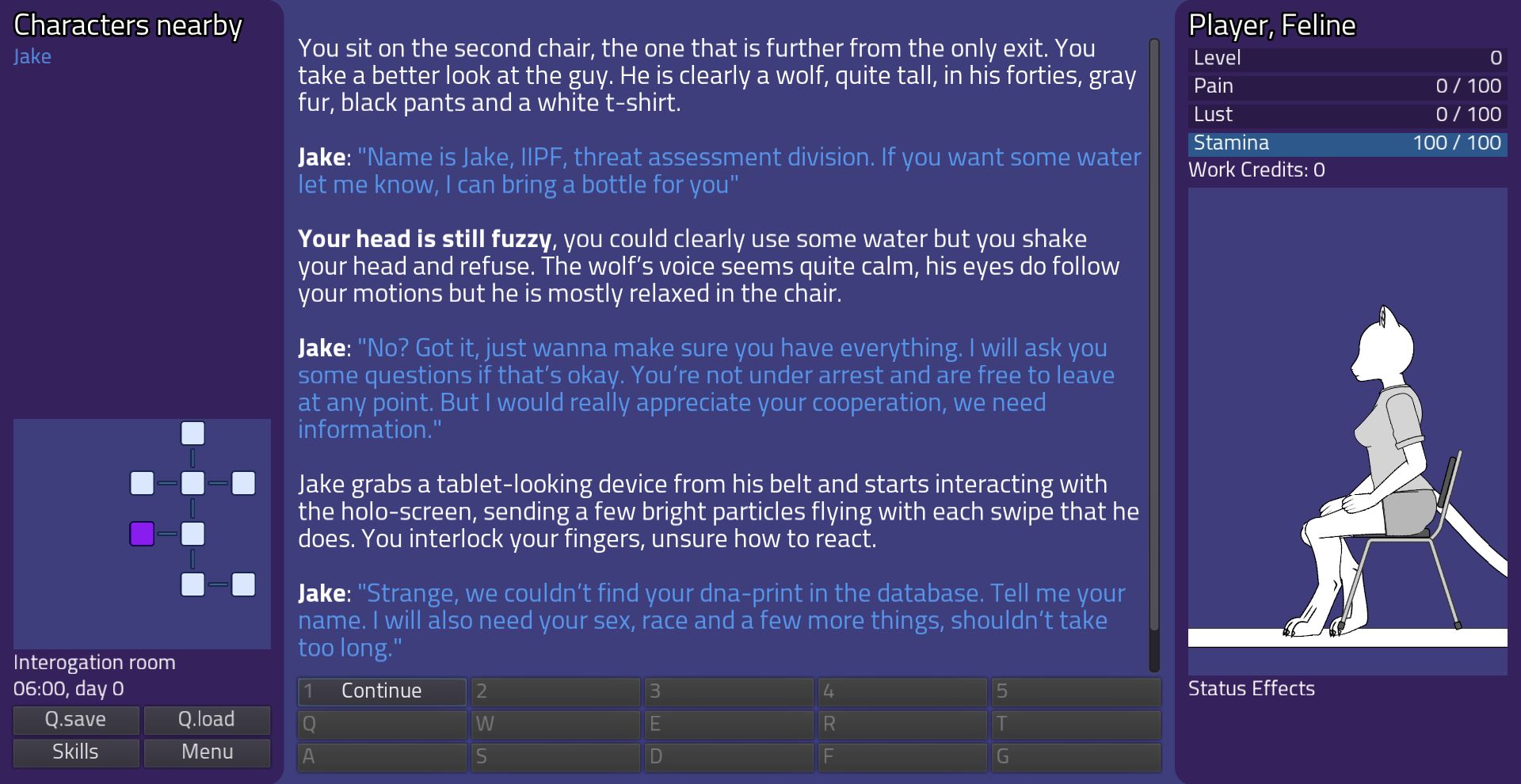Click the room right of purple room

[x=193, y=535]
